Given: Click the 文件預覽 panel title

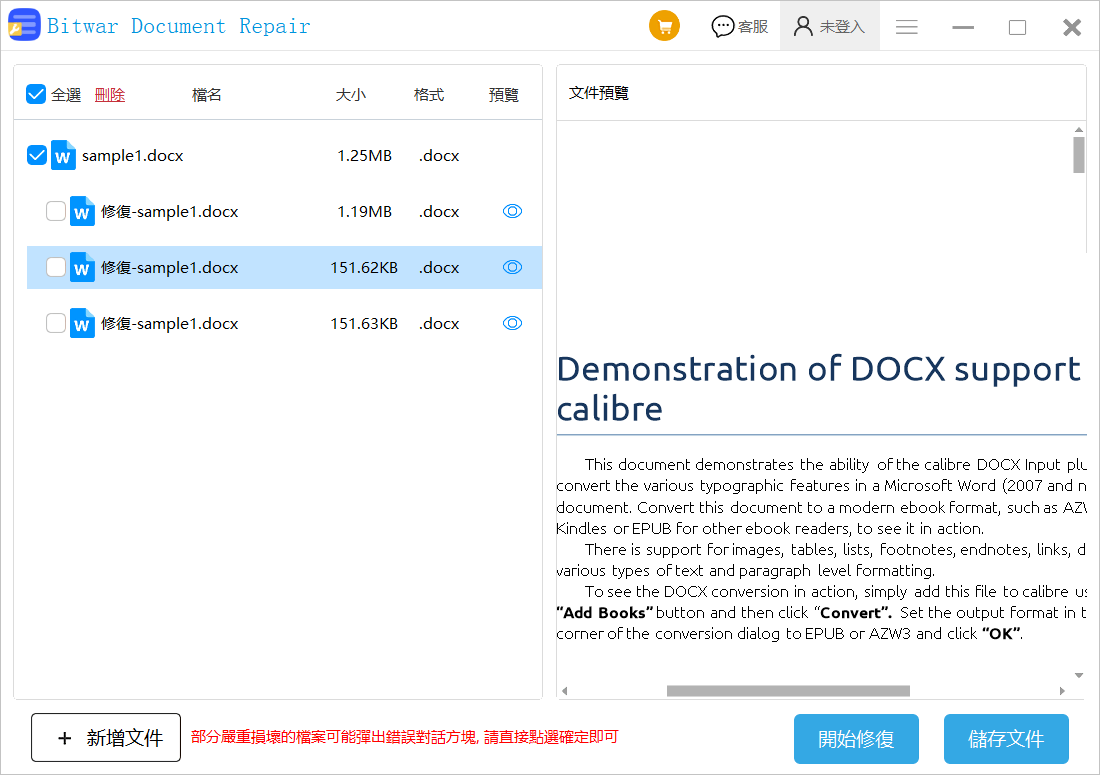Looking at the screenshot, I should 598,93.
